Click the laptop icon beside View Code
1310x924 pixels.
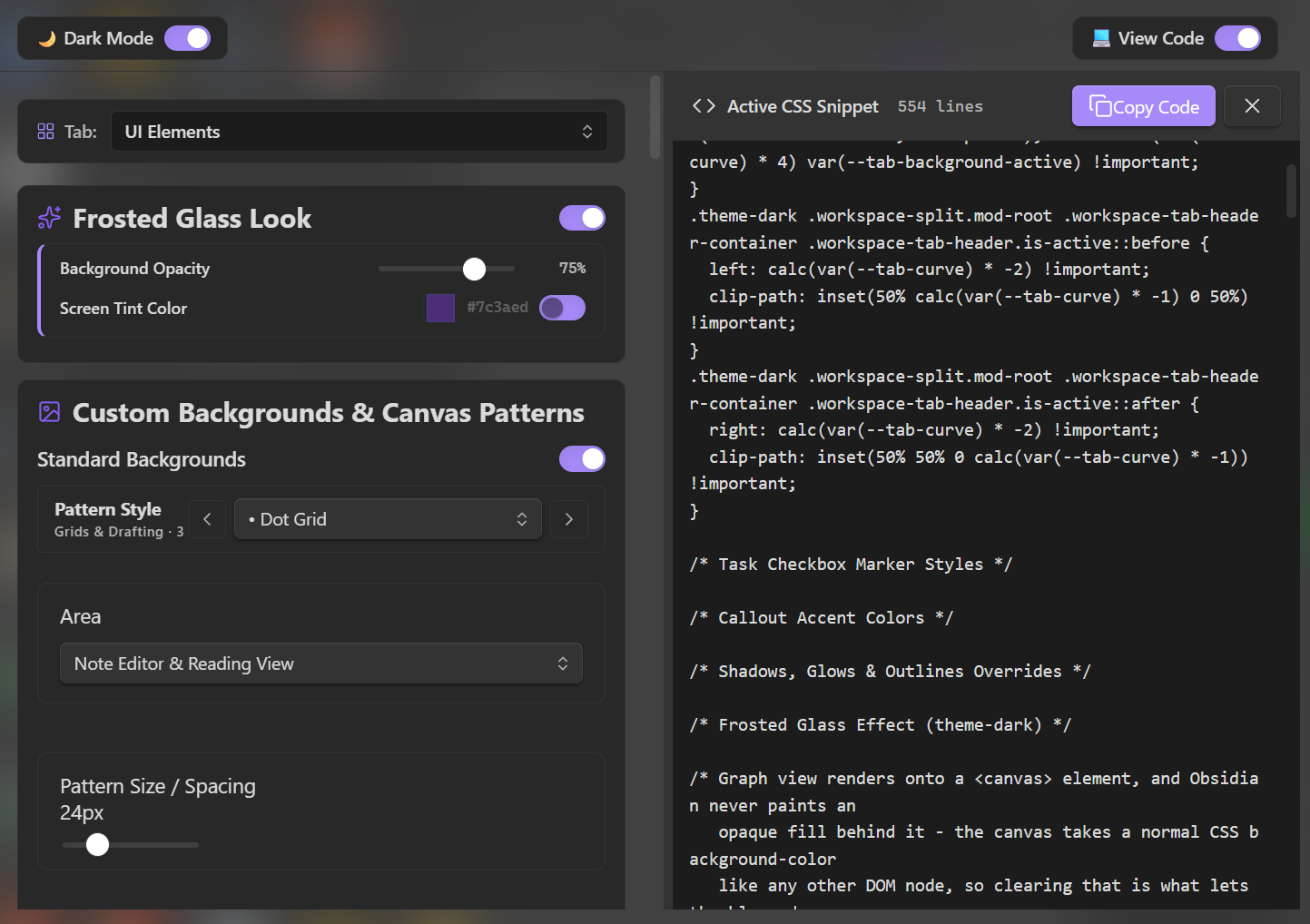(x=1101, y=38)
